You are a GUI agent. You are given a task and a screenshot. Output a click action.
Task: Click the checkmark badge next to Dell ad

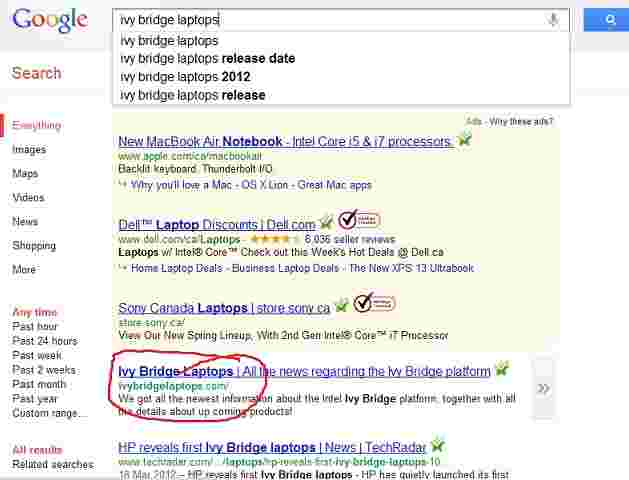click(359, 219)
